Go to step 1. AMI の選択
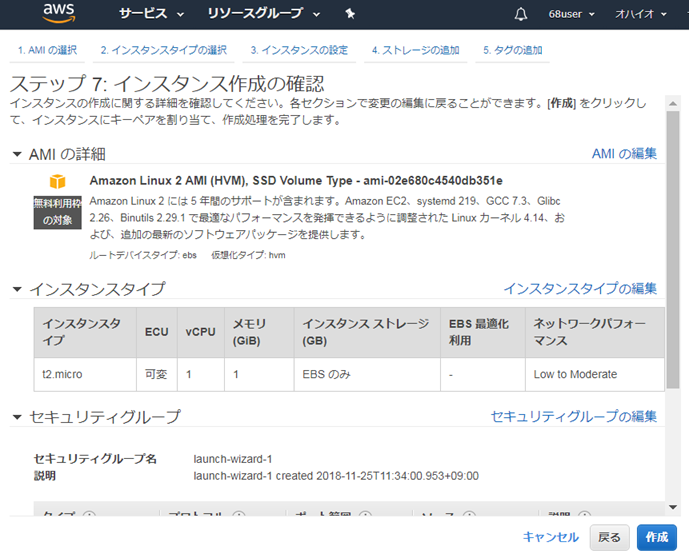 coord(47,50)
